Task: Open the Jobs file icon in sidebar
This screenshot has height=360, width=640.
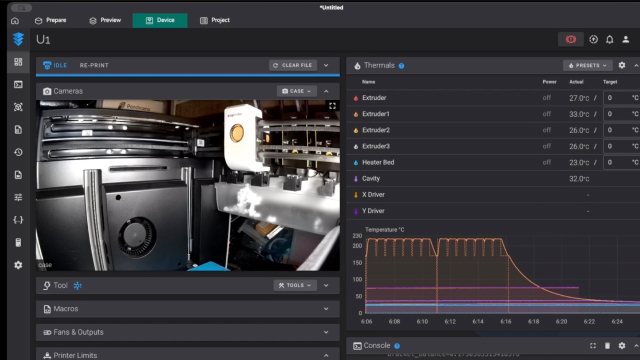Action: coord(18,130)
